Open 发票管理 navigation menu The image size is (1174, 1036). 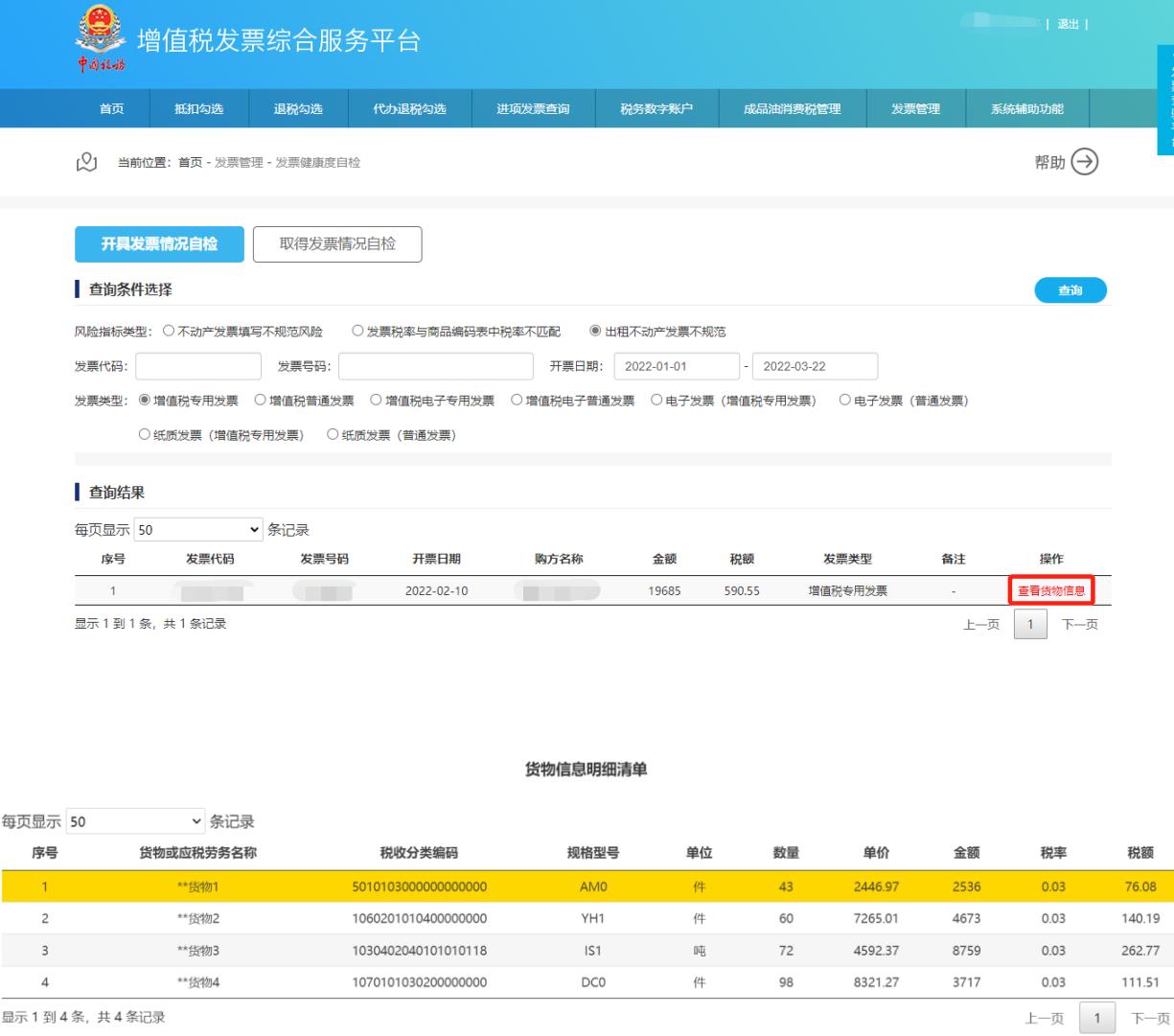click(x=915, y=109)
